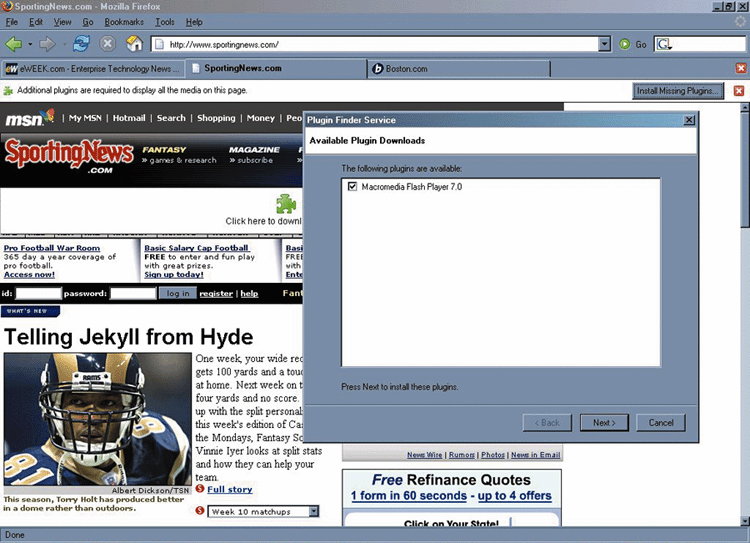Open the Tools menu

click(x=165, y=22)
